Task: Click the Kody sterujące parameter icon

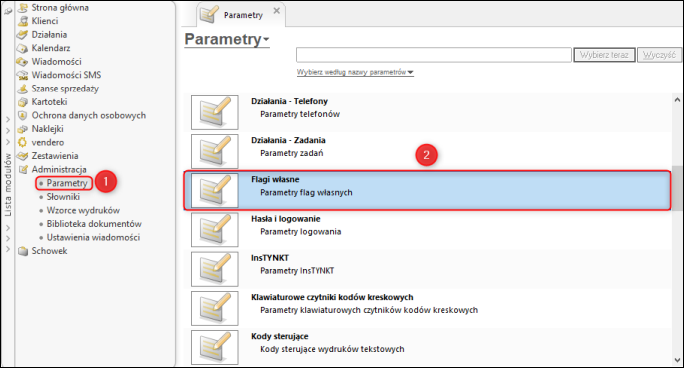Action: 215,348
